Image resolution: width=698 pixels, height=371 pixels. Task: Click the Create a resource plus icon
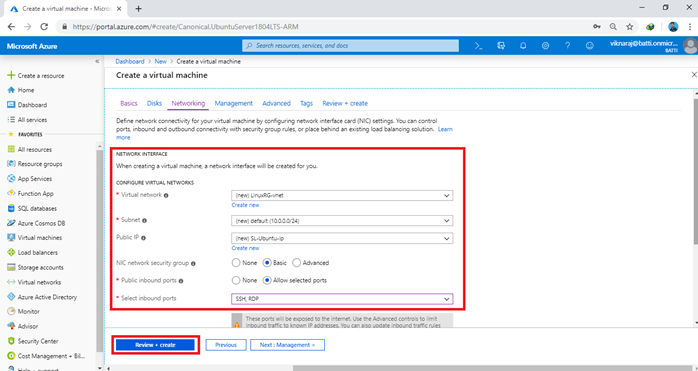pos(11,75)
